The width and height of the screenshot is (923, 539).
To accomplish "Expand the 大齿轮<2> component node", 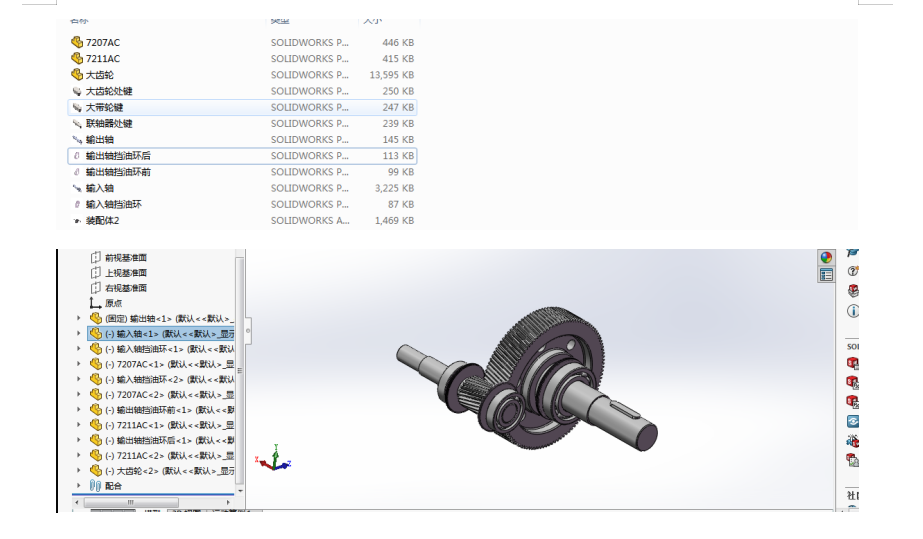I will [x=80, y=471].
